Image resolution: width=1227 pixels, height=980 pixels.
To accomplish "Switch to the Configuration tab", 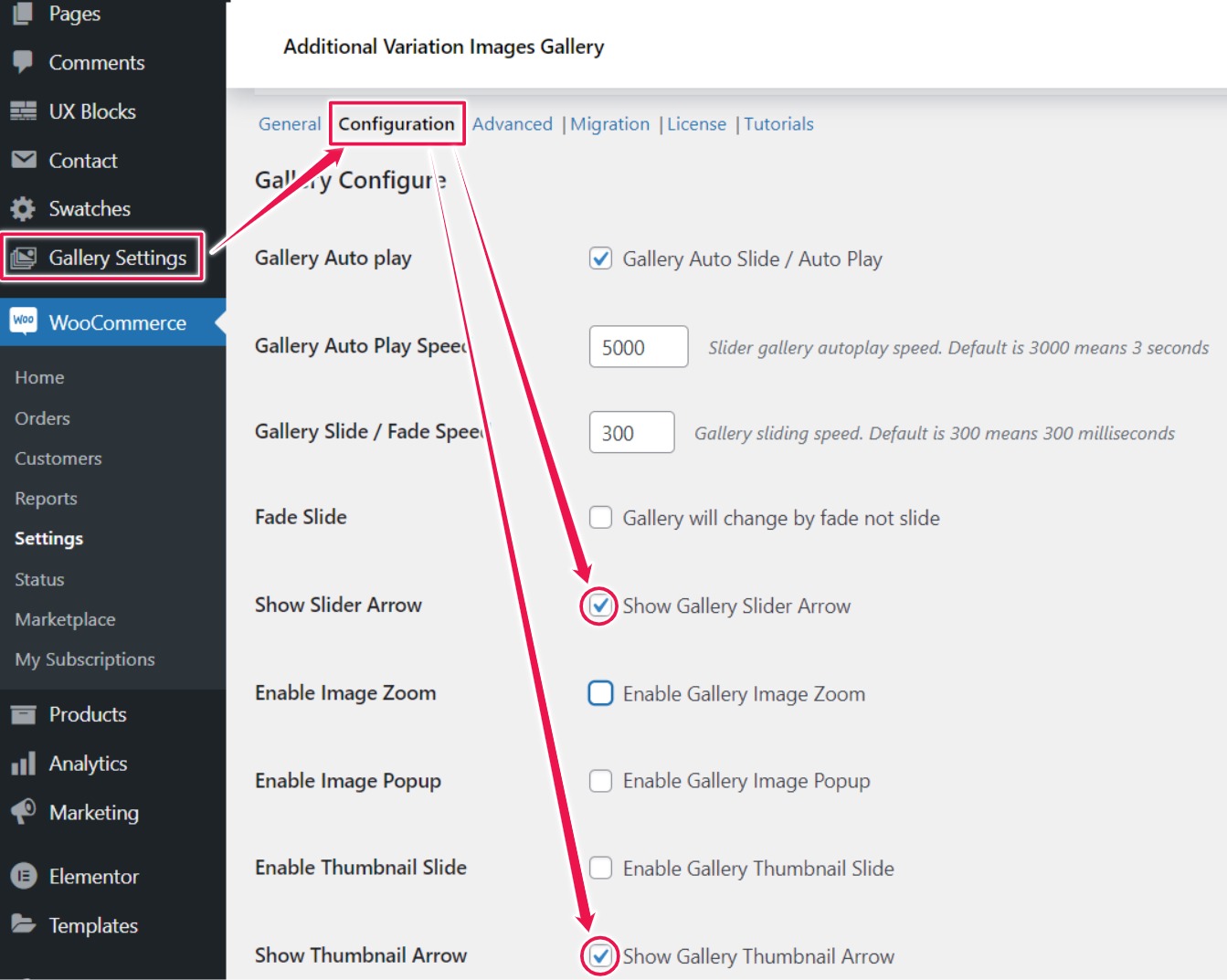I will click(x=397, y=123).
